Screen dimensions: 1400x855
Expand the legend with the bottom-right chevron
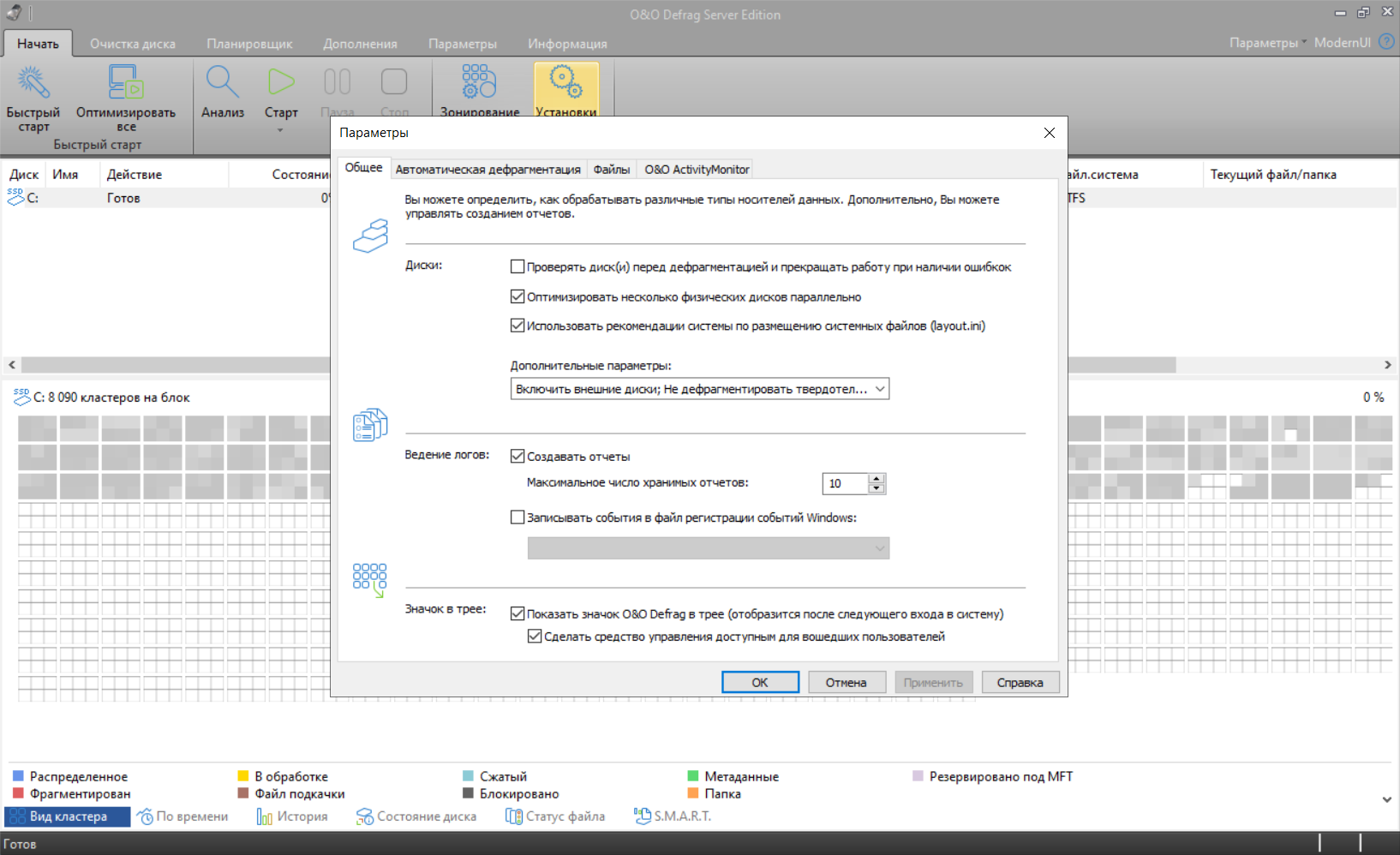point(1387,799)
